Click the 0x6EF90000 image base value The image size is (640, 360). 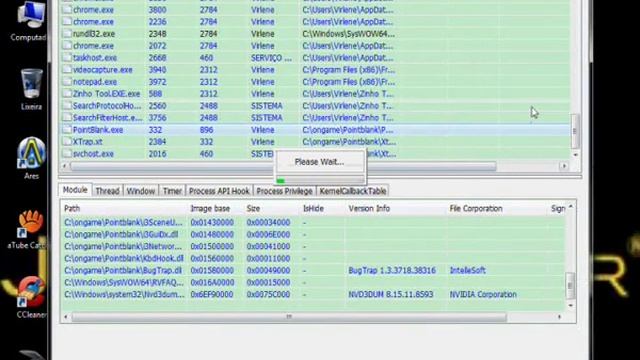click(x=212, y=294)
